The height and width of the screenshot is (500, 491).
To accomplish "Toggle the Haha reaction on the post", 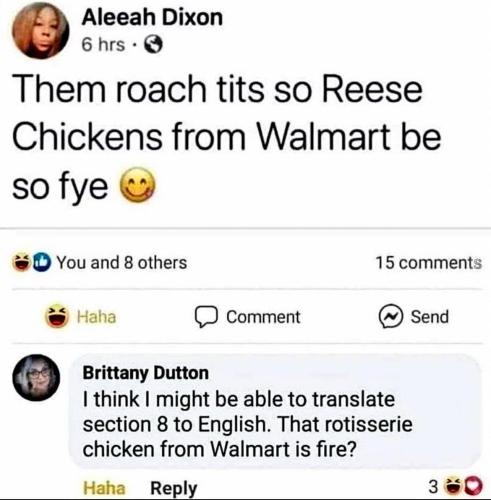I will point(81,316).
